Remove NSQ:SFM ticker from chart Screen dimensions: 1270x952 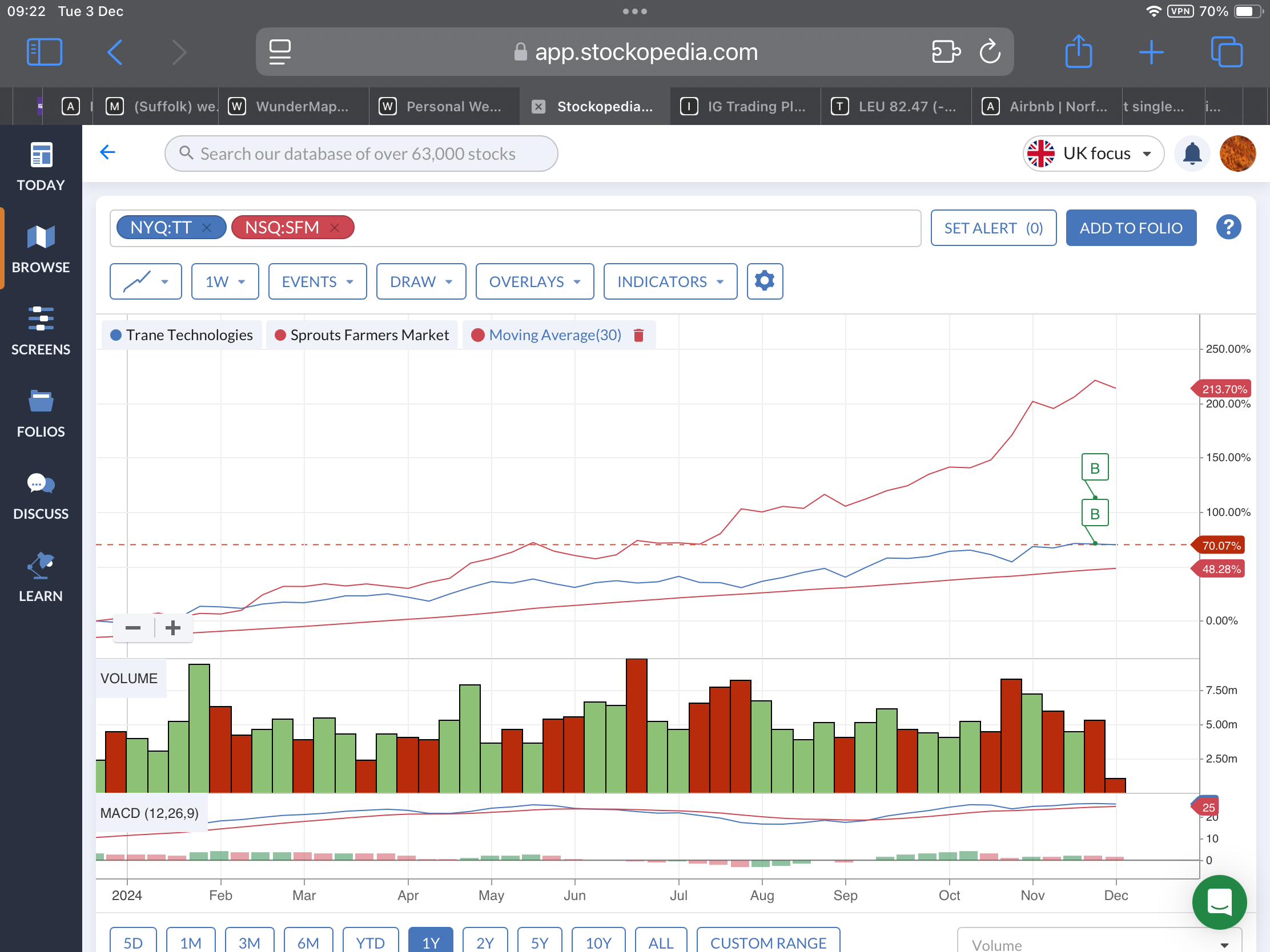click(x=335, y=227)
